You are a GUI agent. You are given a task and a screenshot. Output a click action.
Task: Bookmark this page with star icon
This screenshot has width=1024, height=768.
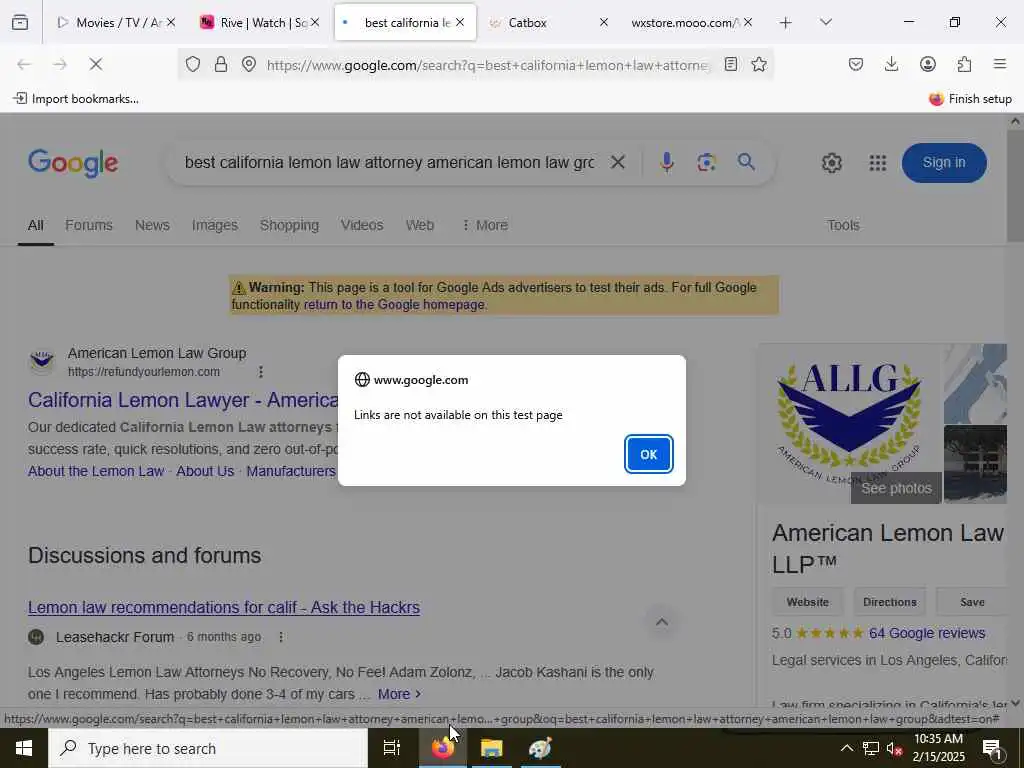759,64
